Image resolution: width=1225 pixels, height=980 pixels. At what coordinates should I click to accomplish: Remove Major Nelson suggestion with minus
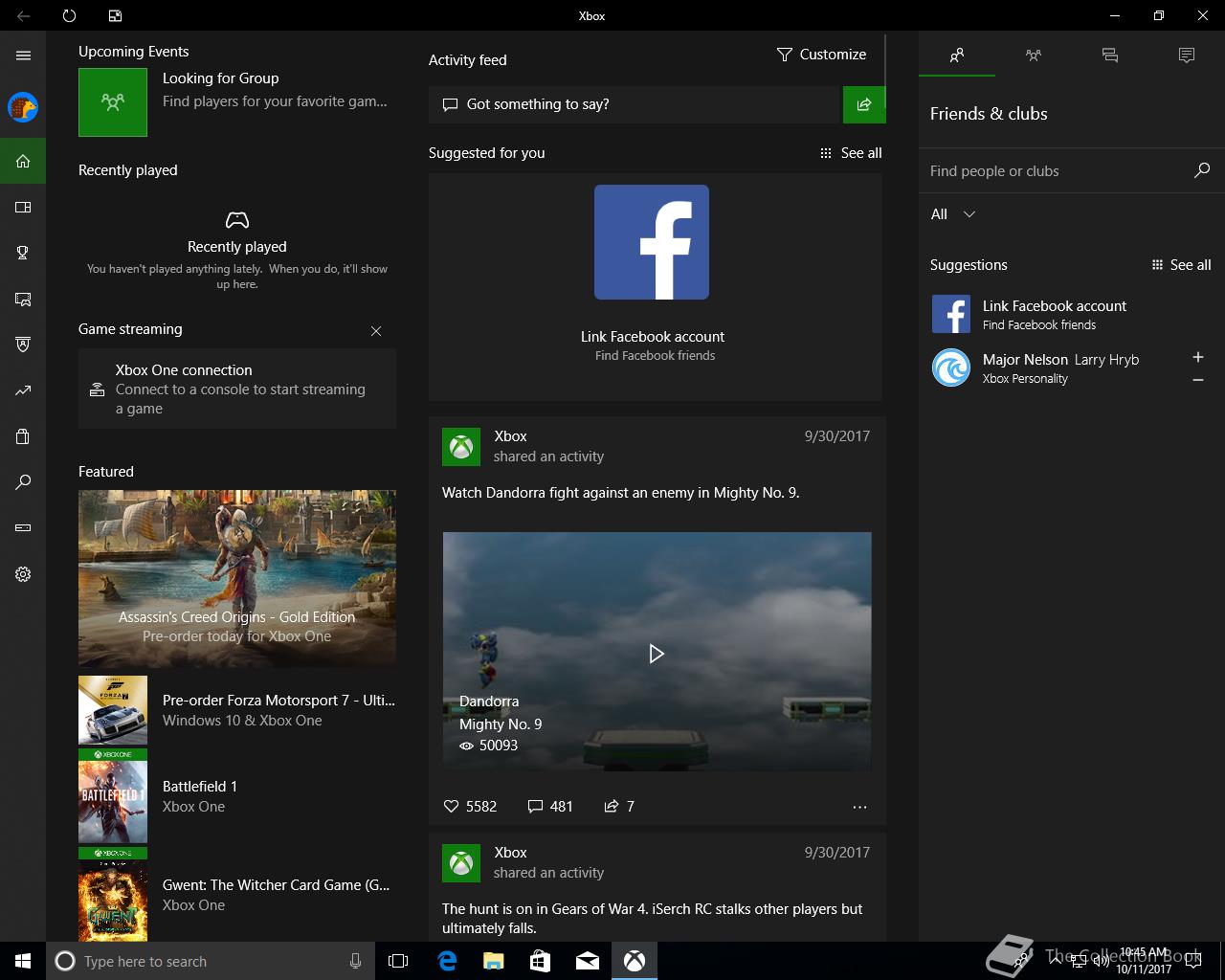pyautogui.click(x=1197, y=380)
